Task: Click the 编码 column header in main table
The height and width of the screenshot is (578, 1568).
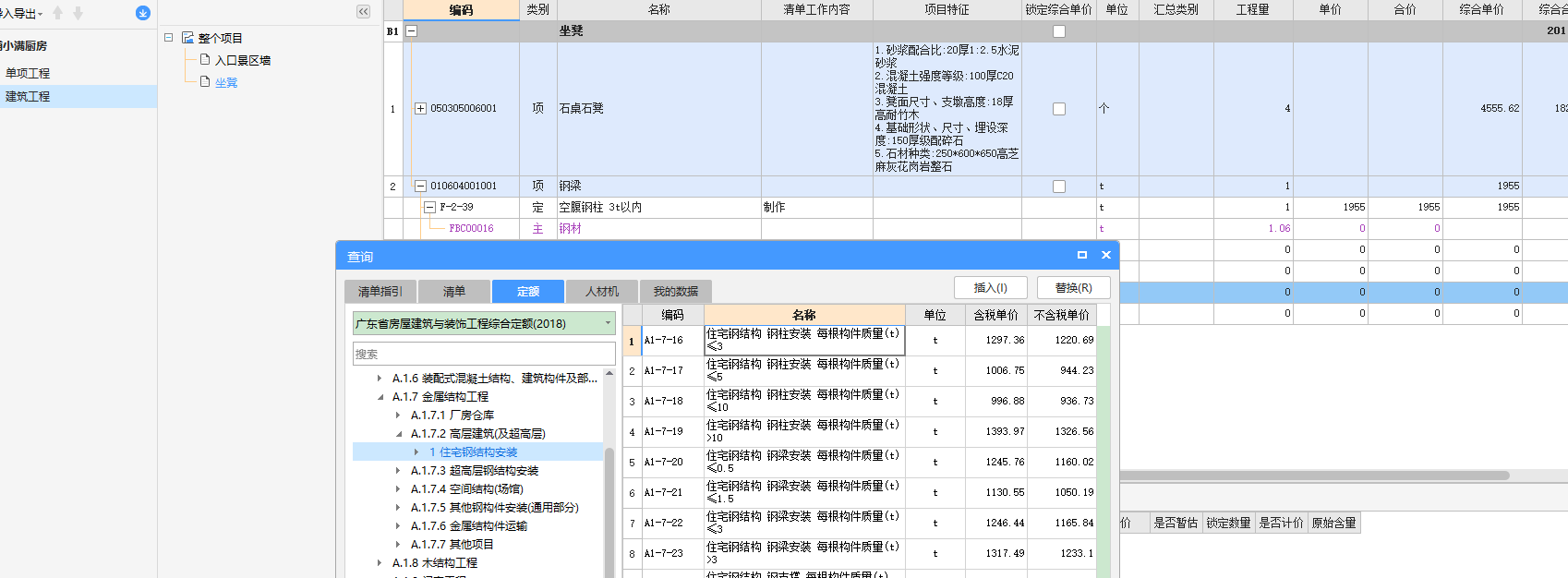Action: click(461, 9)
